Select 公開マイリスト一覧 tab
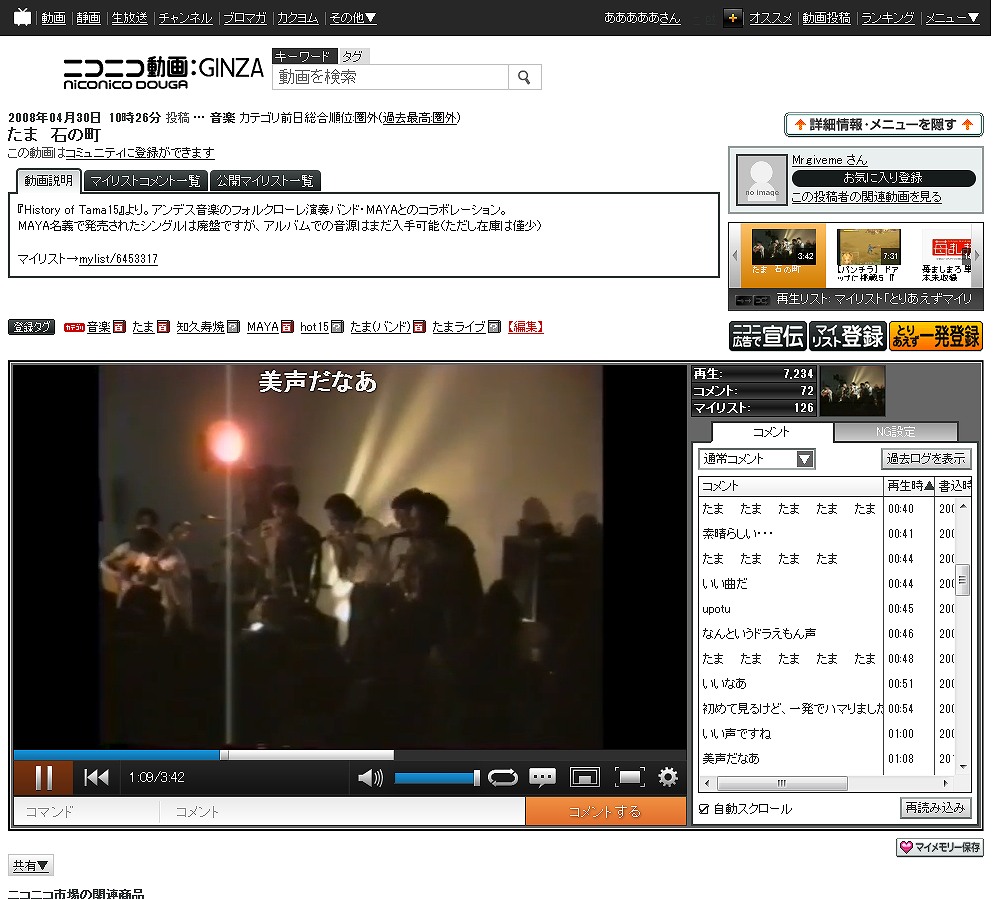This screenshot has width=994, height=899. [x=265, y=181]
